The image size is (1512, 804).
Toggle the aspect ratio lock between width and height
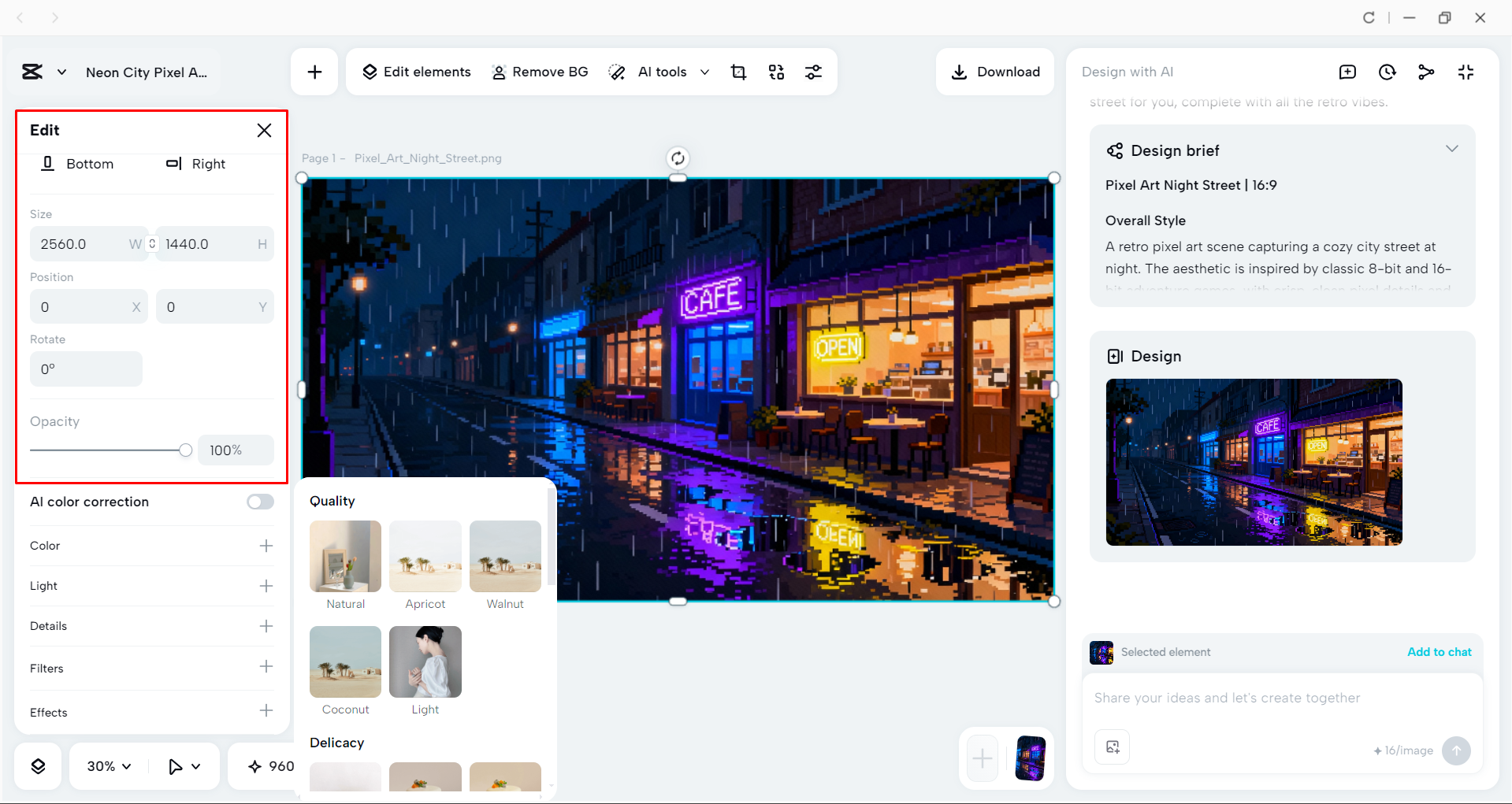[152, 244]
